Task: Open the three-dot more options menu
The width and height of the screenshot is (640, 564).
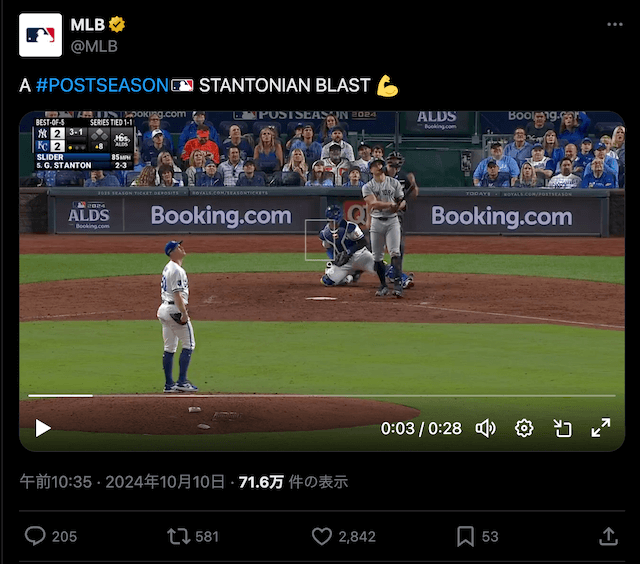Action: pyautogui.click(x=615, y=24)
